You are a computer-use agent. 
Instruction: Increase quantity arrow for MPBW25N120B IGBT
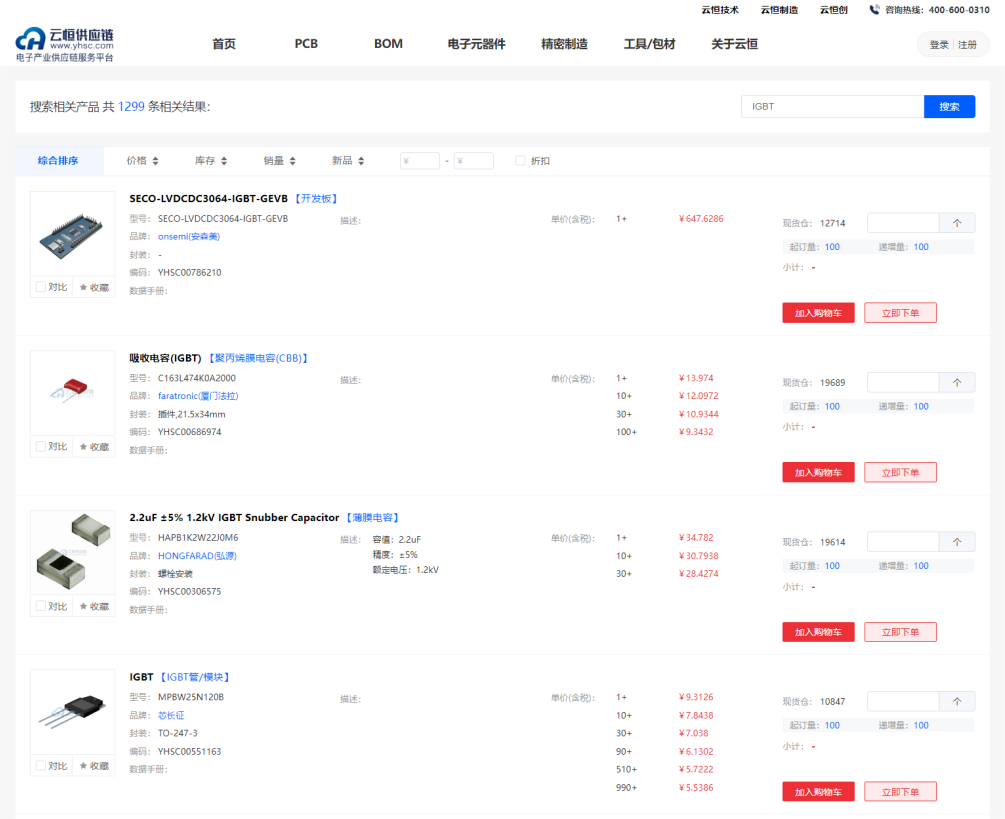click(x=957, y=702)
